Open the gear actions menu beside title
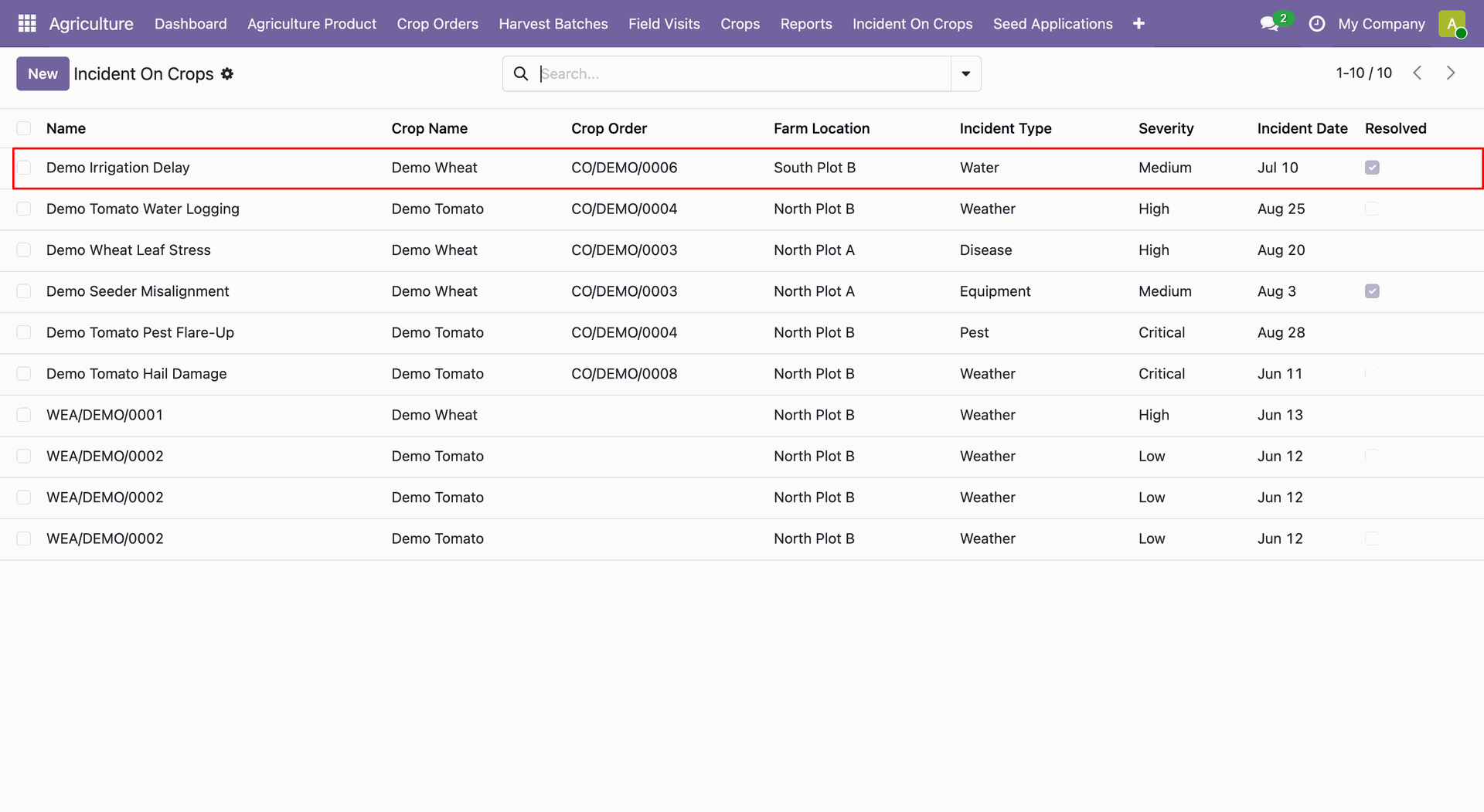Screen dimensions: 1484x812 [227, 73]
